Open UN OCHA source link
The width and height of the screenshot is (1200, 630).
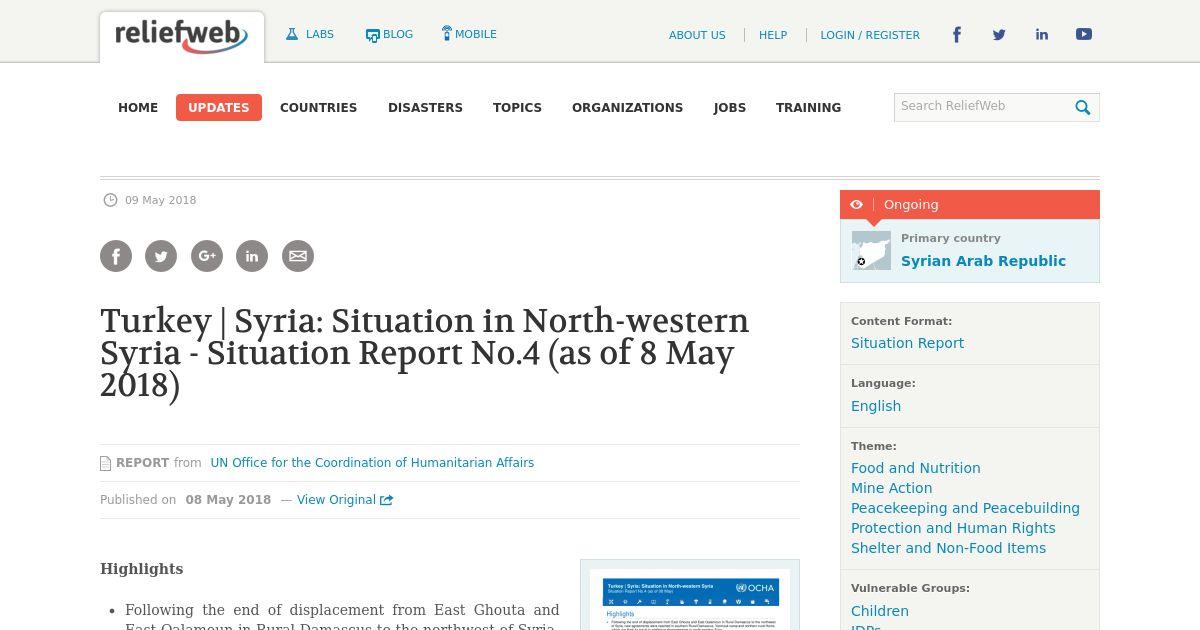[x=372, y=463]
